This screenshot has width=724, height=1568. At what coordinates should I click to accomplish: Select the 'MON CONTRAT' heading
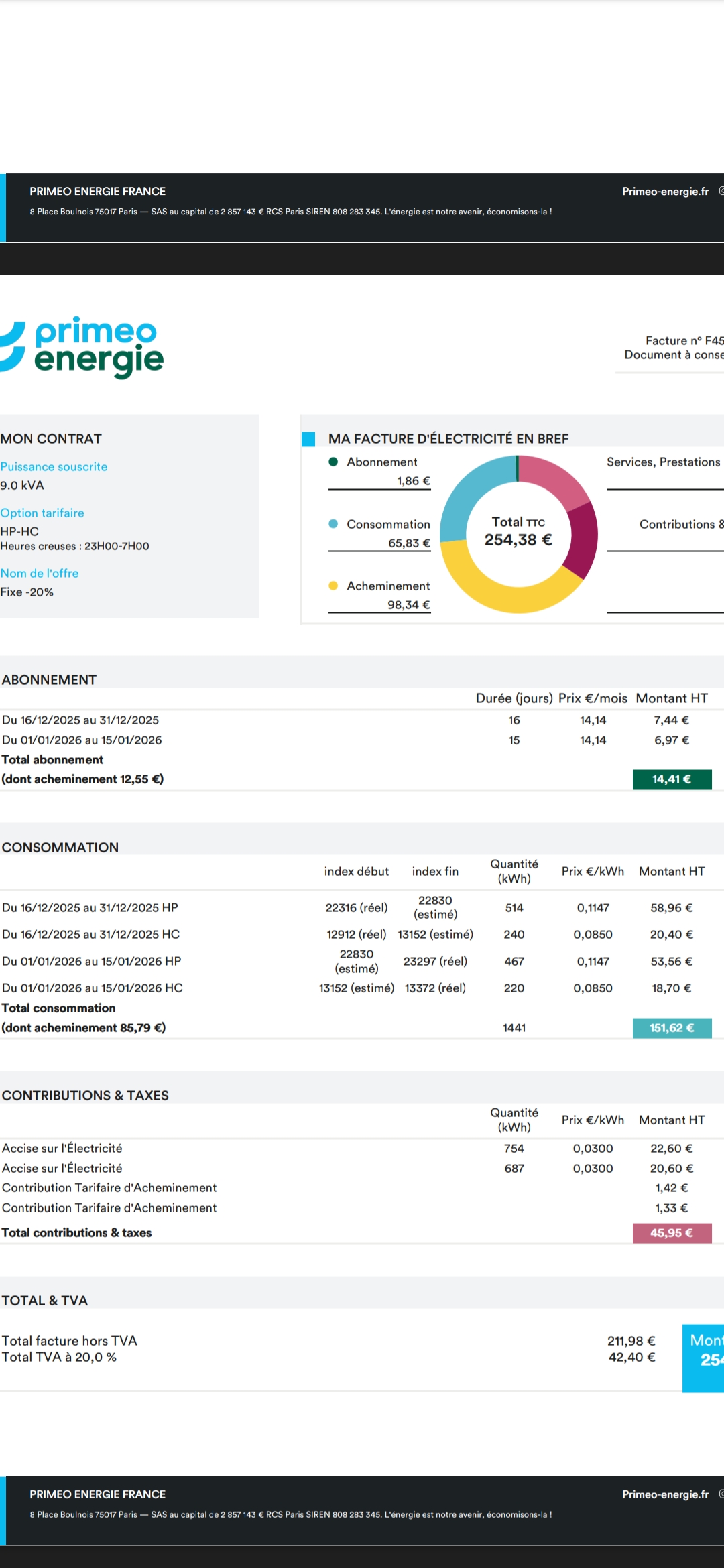51,439
